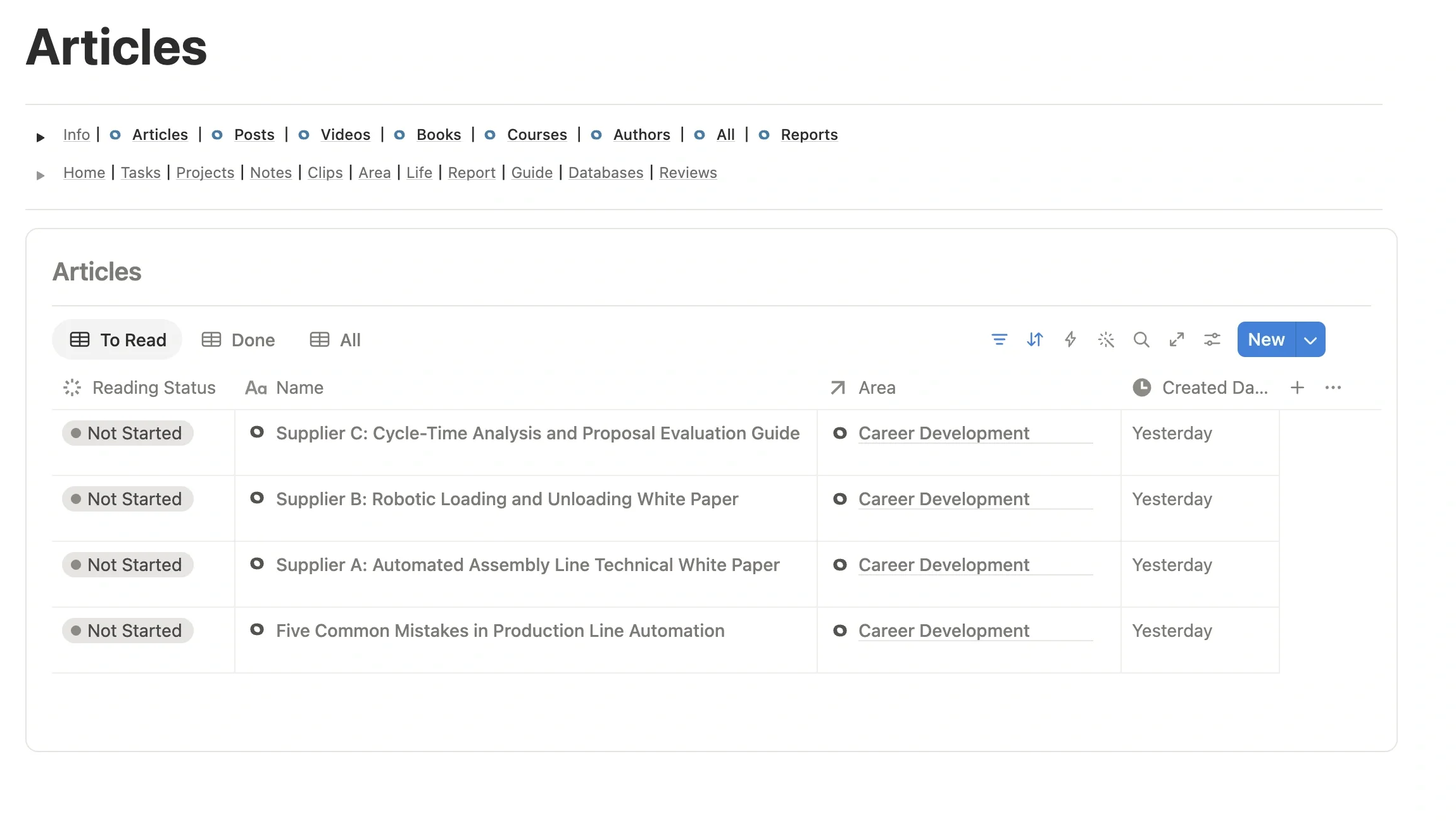Switch to the All view tab
Screen dimensions: 1456x823
click(335, 340)
